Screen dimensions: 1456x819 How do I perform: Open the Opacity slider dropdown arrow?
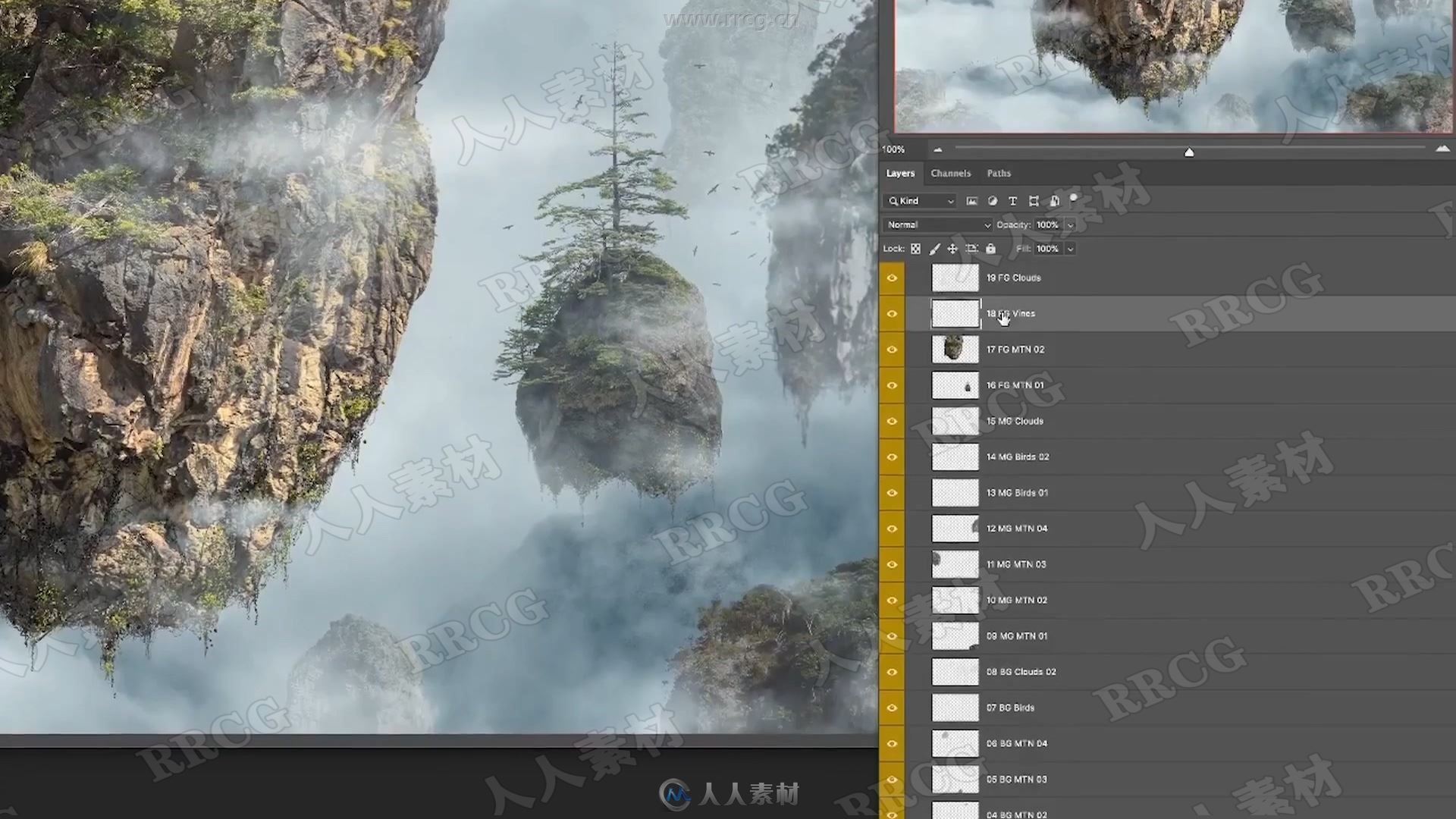1070,225
